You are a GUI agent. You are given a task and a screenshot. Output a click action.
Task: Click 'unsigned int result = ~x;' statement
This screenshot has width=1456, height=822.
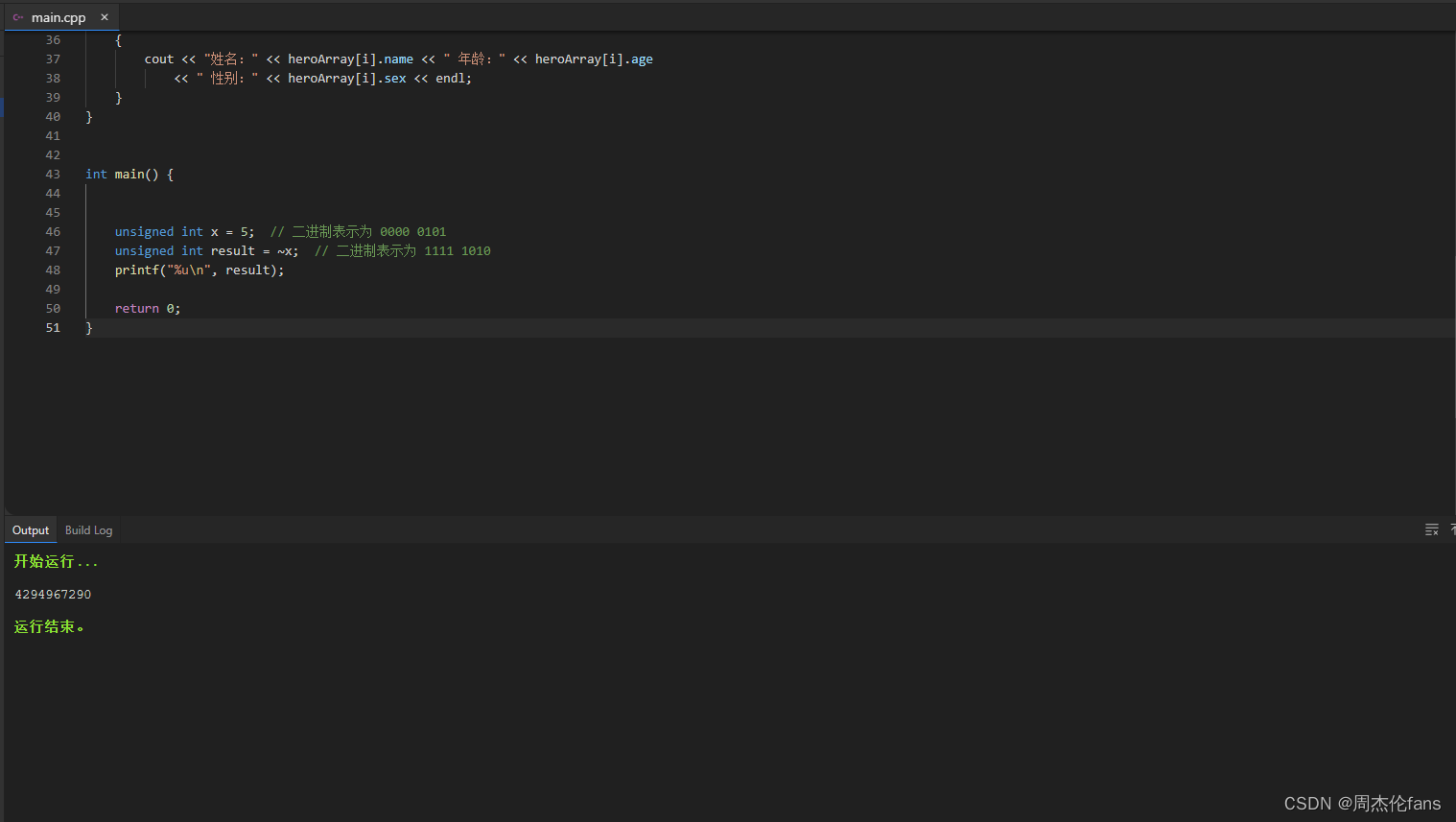207,251
